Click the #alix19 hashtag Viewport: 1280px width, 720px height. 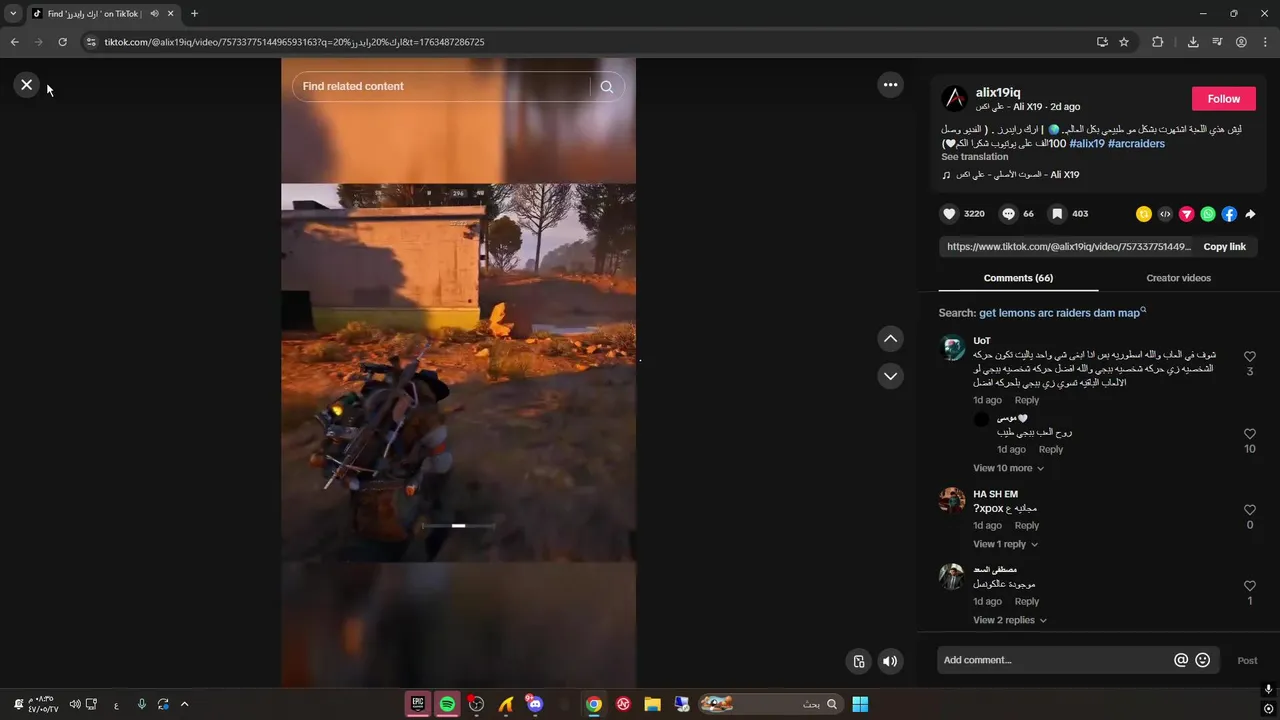[x=1087, y=144]
